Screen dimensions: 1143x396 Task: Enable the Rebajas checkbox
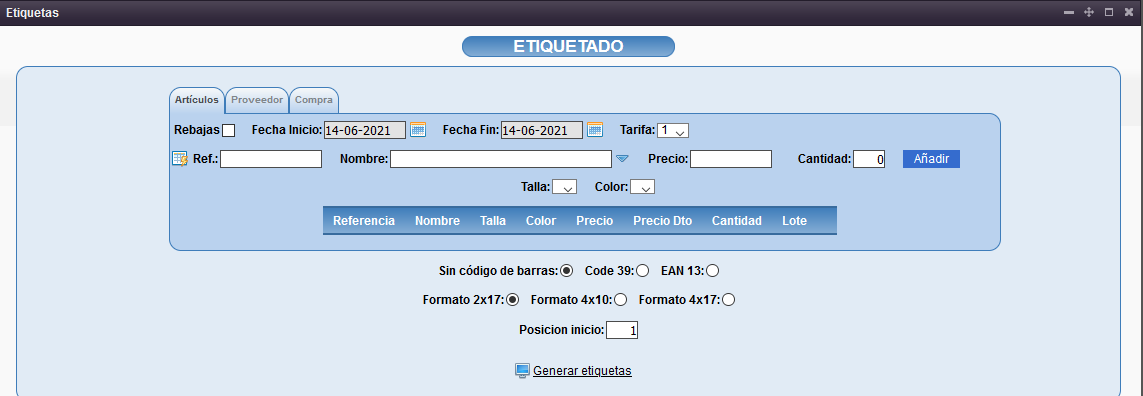point(228,131)
